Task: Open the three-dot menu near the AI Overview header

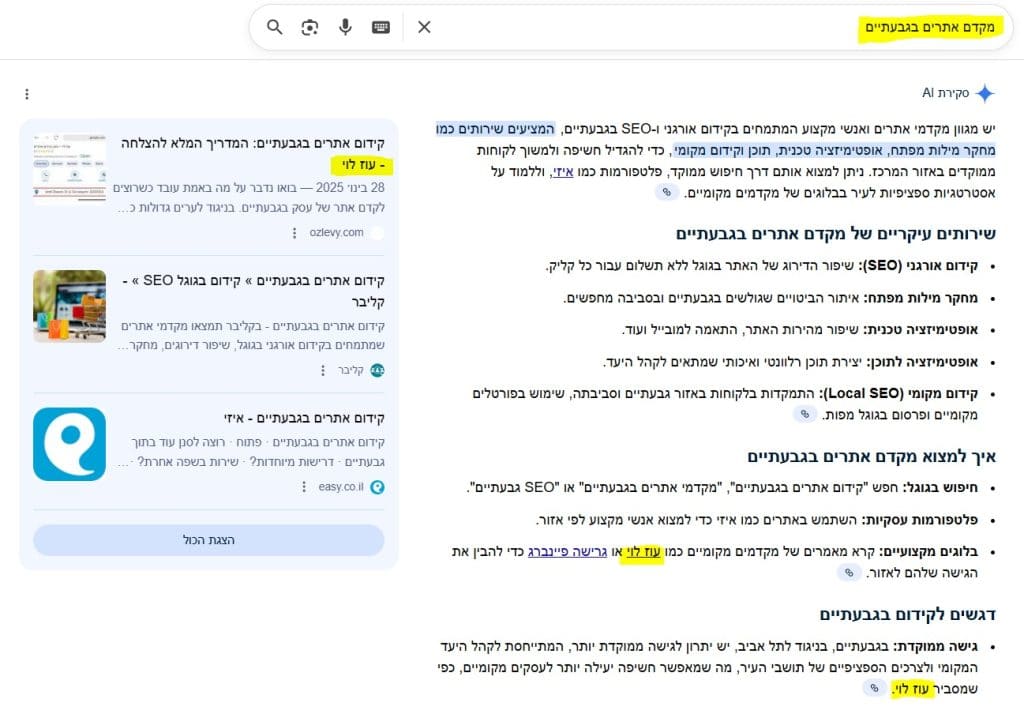Action: [x=27, y=93]
